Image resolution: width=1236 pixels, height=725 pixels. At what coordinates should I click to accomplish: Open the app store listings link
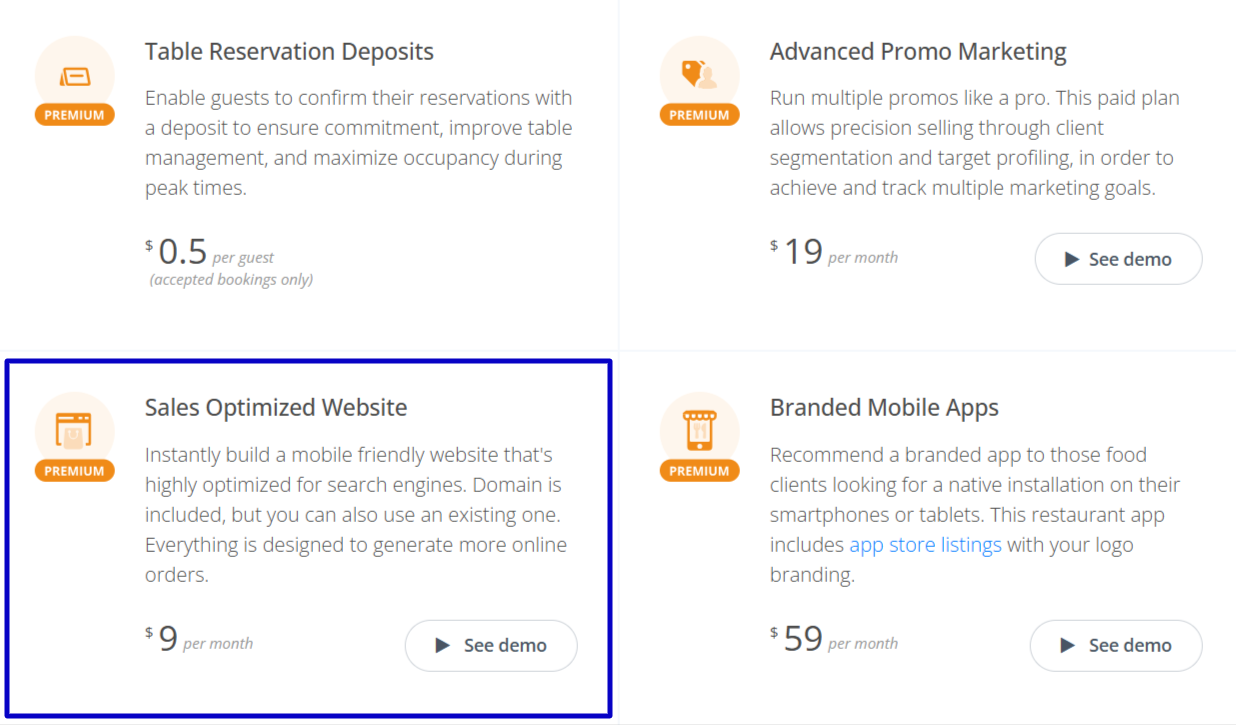[x=925, y=544]
